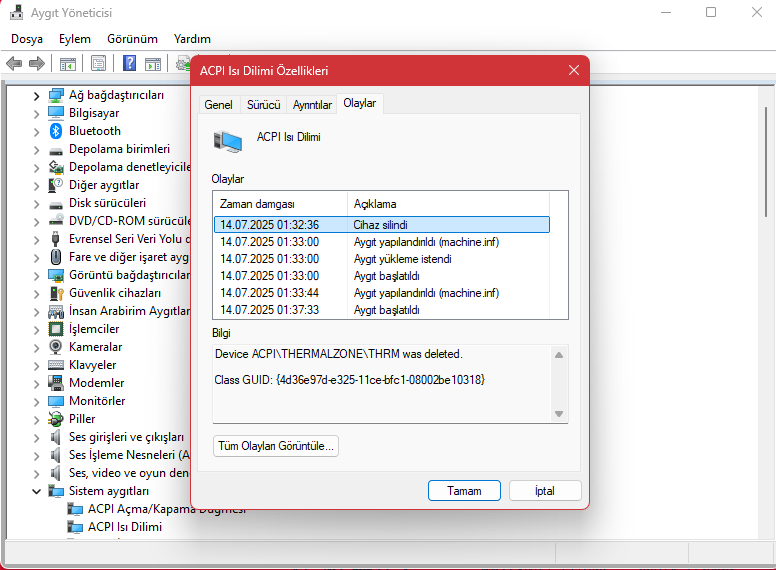Screen dimensions: 776x570
Task: Select the Olaylar tab
Action: (x=360, y=103)
